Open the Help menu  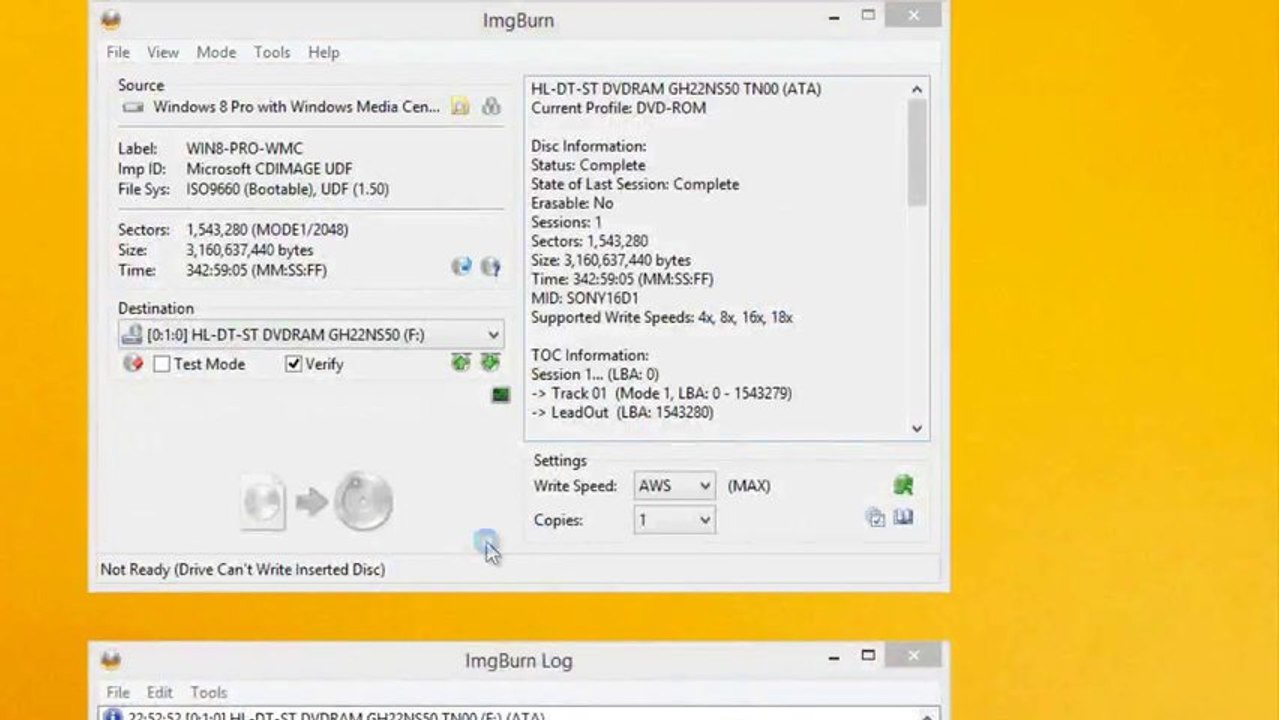pos(324,52)
